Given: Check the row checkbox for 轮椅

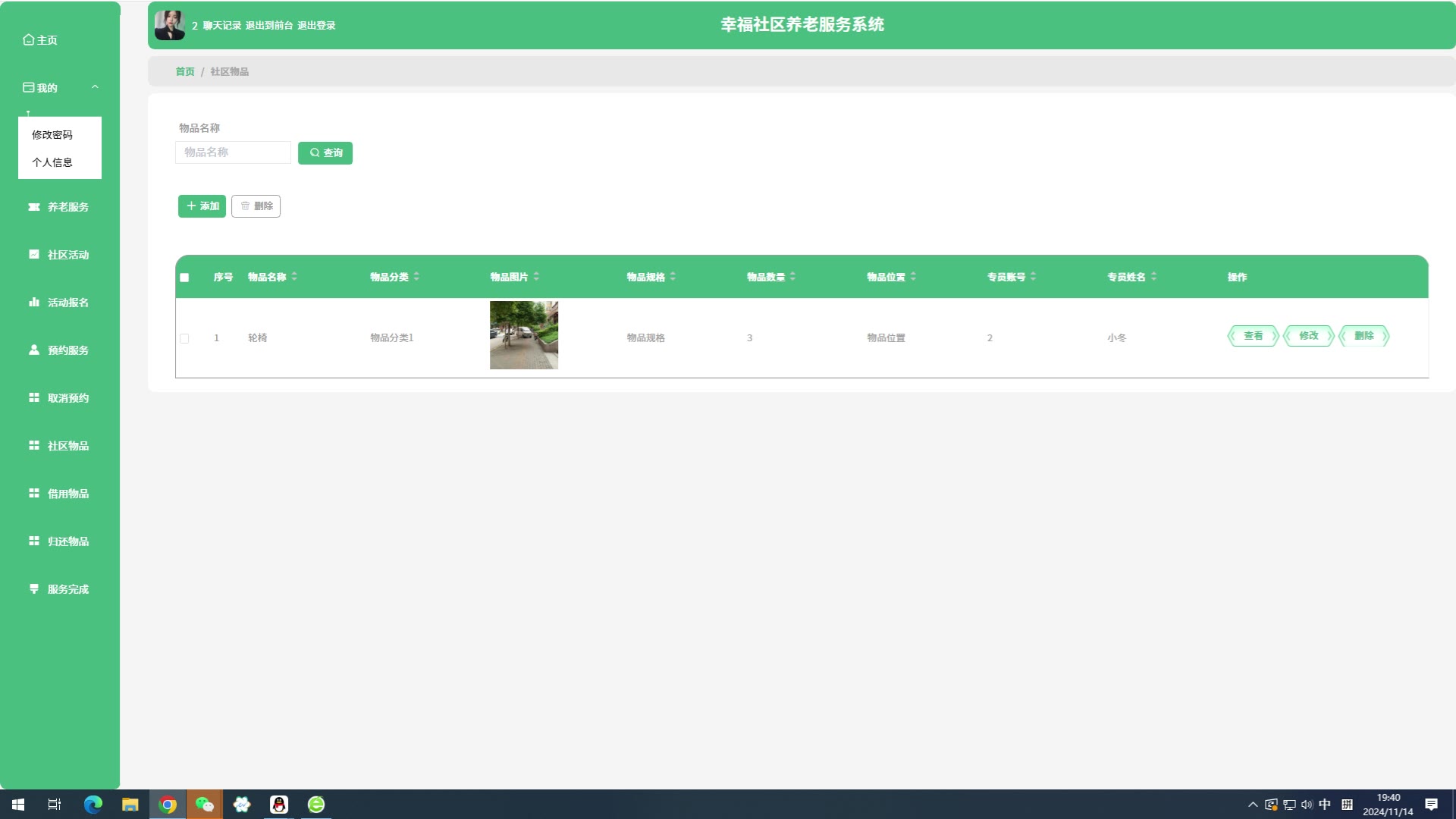Looking at the screenshot, I should tap(184, 338).
